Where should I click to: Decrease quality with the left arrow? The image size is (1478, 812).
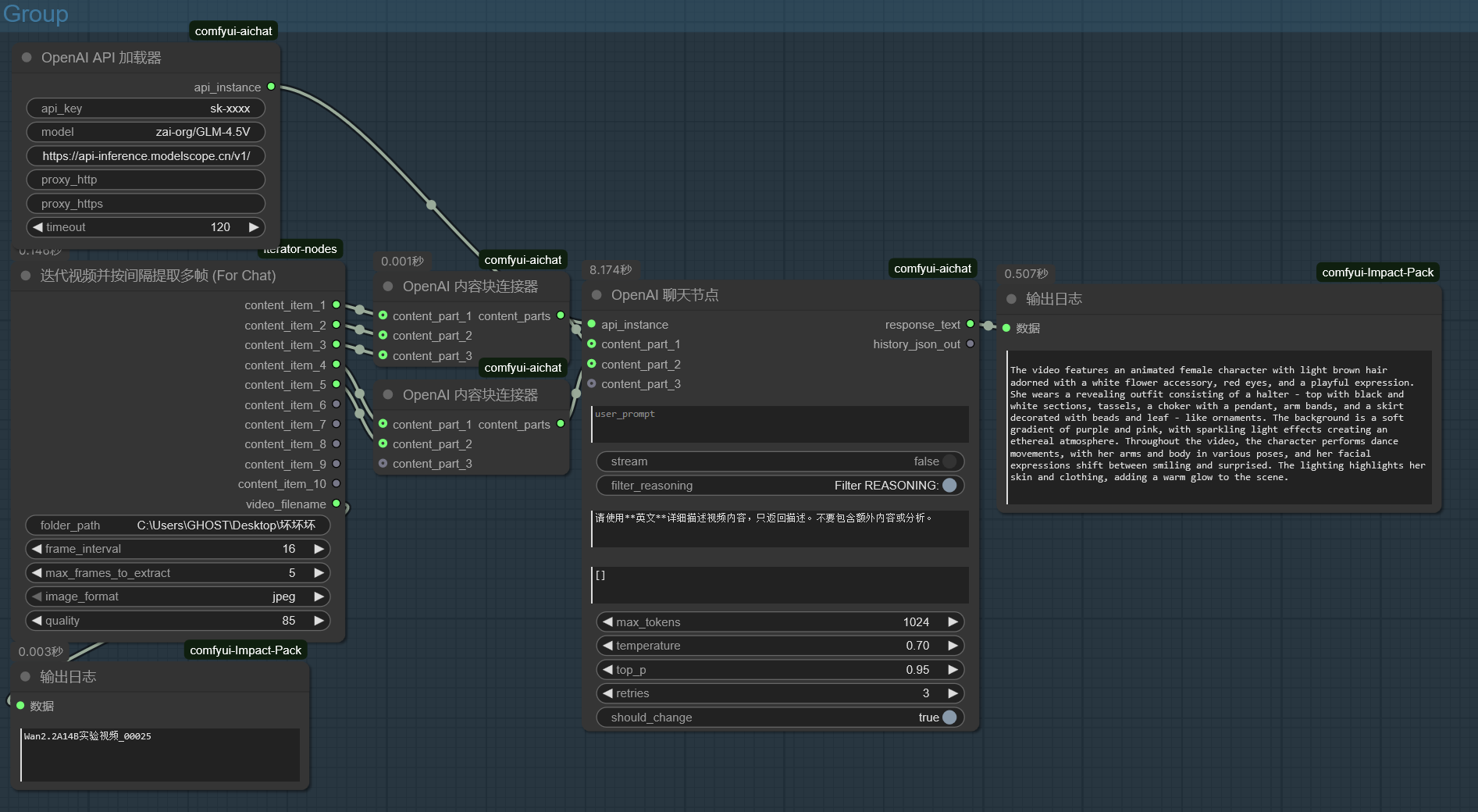tap(37, 621)
